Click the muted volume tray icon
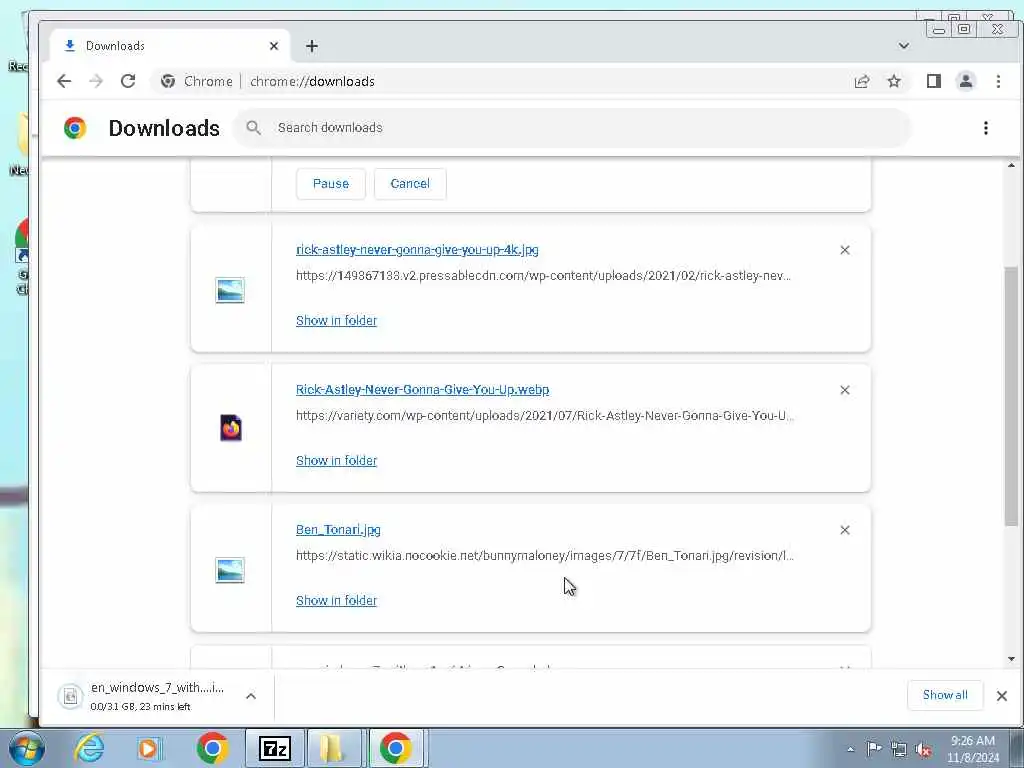Screen dimensions: 1024x768 pyautogui.click(x=923, y=749)
